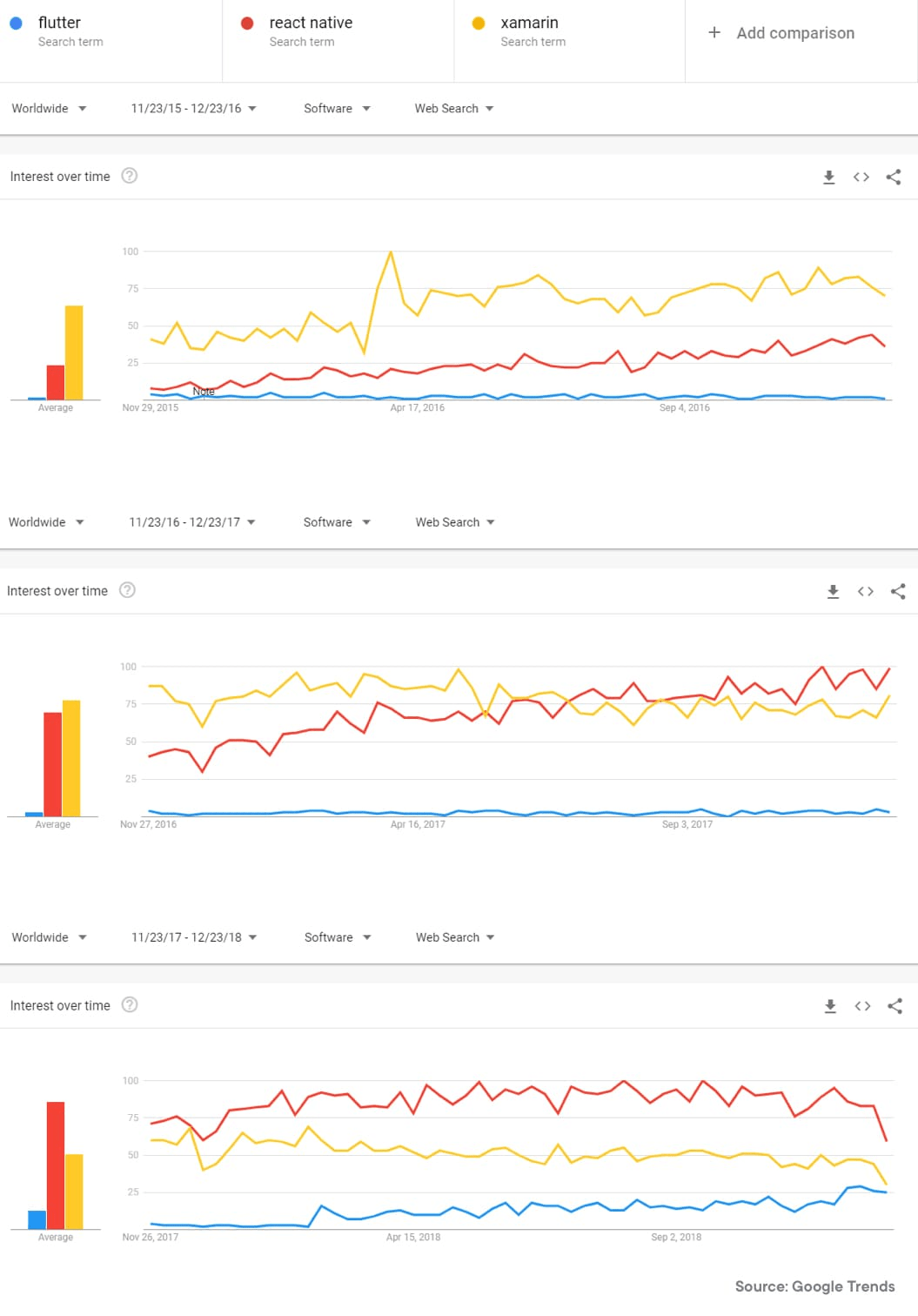Click the xamarin yellow color dot

click(x=479, y=23)
